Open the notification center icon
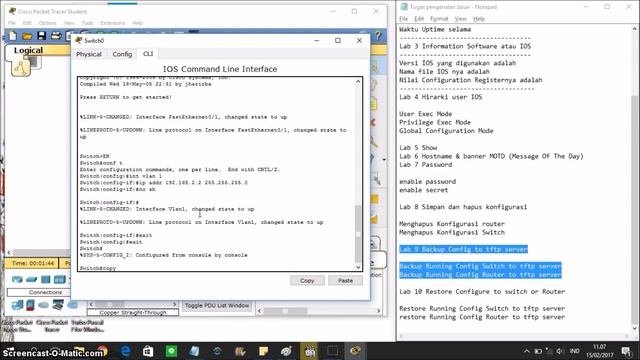640x360 pixels. pyautogui.click(x=626, y=351)
